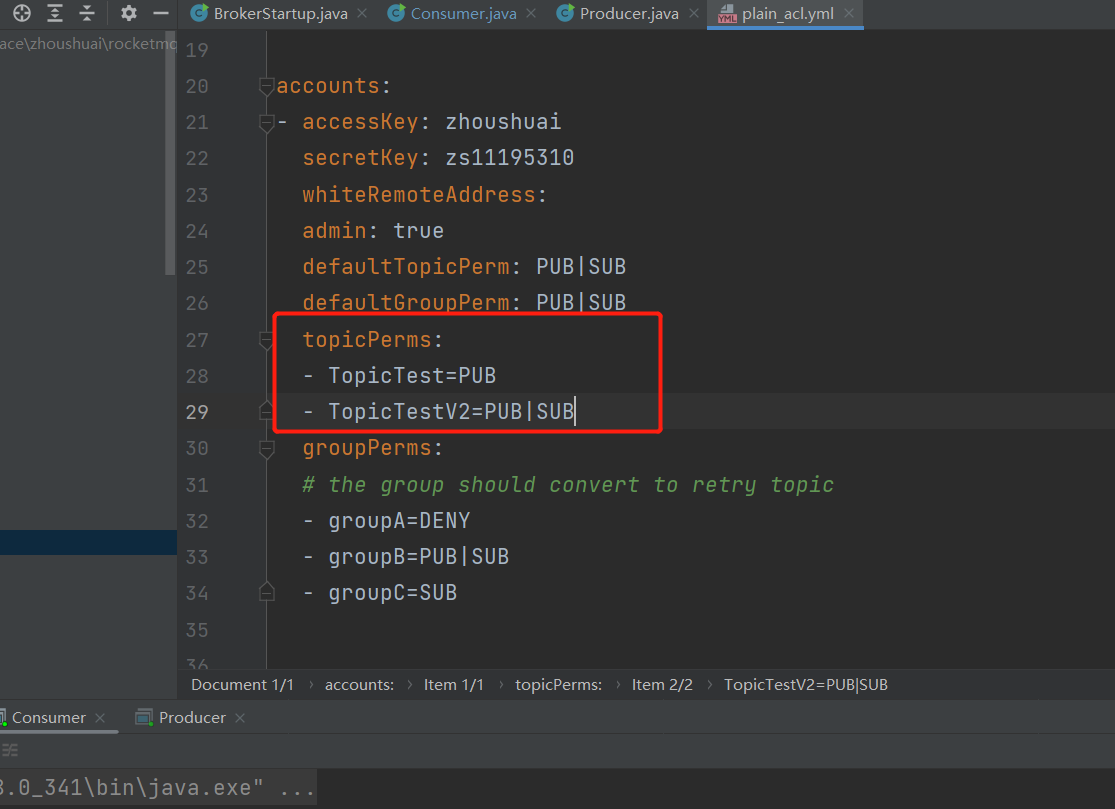Click the project panel vertical scrollbar
The image size is (1115, 809).
(x=170, y=153)
